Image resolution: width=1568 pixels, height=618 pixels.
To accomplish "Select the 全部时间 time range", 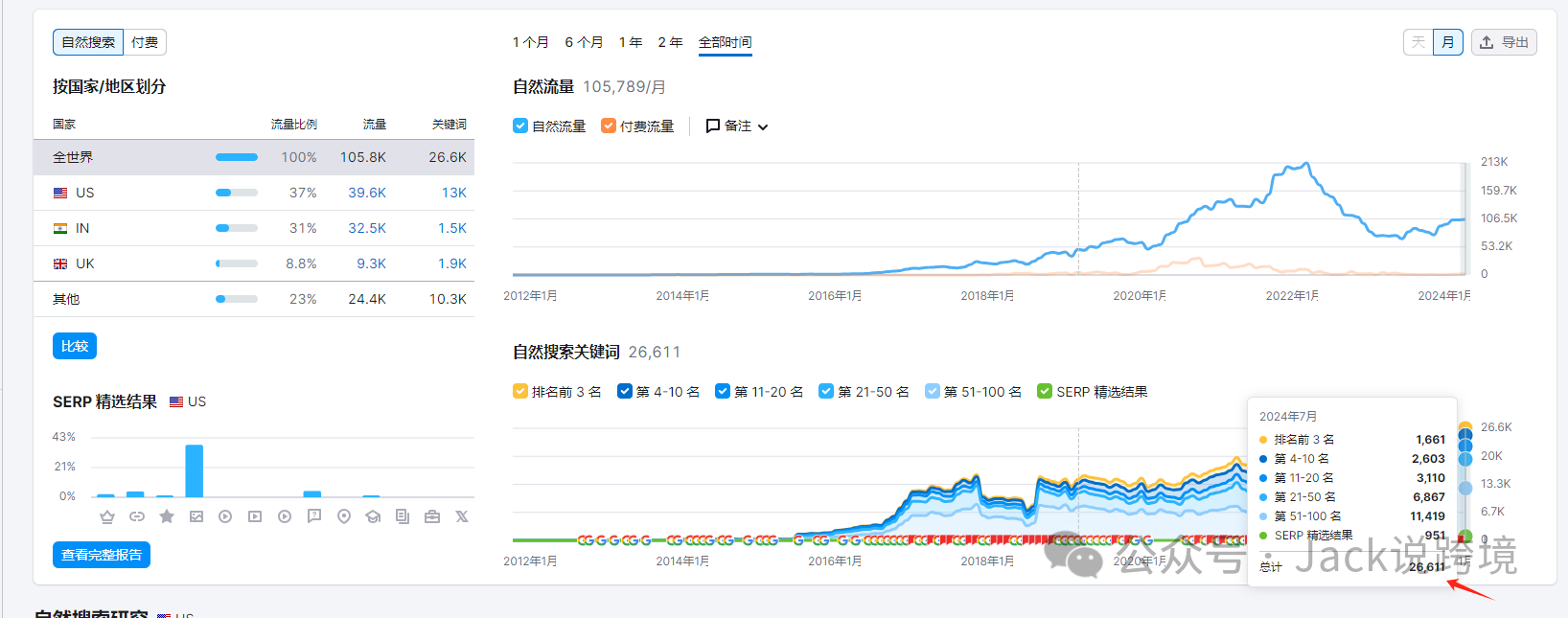I will [x=726, y=42].
